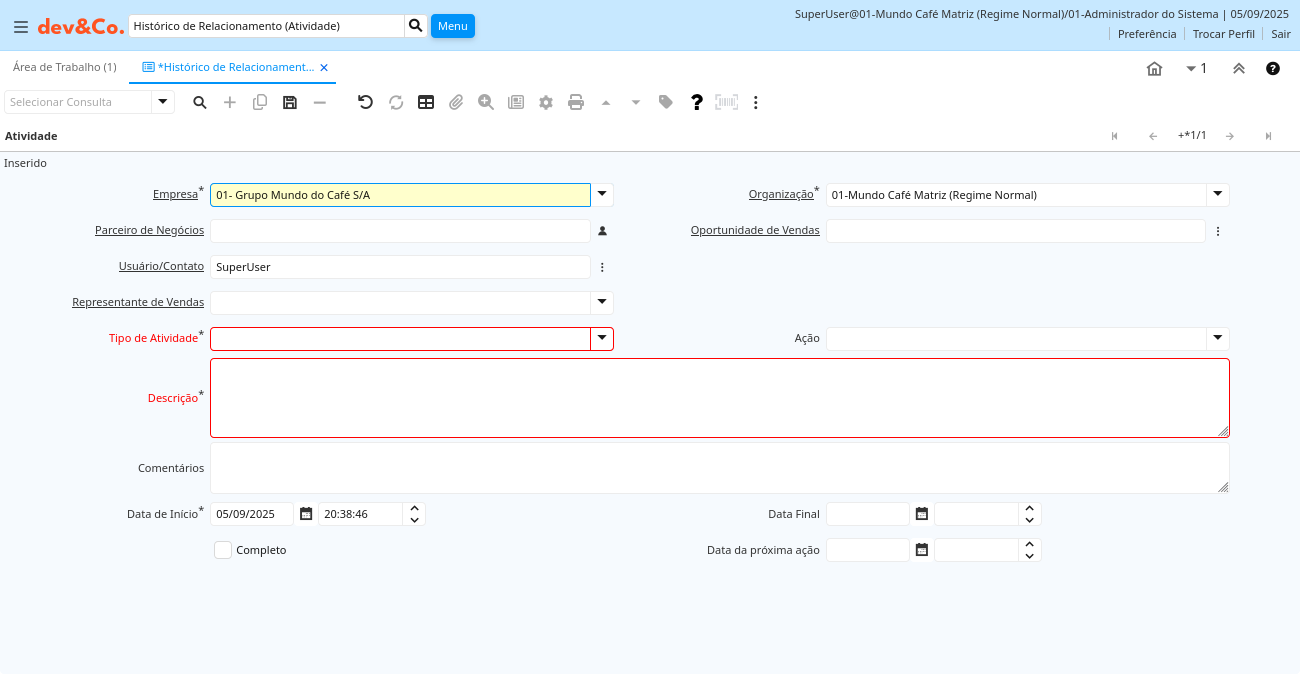Click the Print icon in toolbar

point(576,102)
